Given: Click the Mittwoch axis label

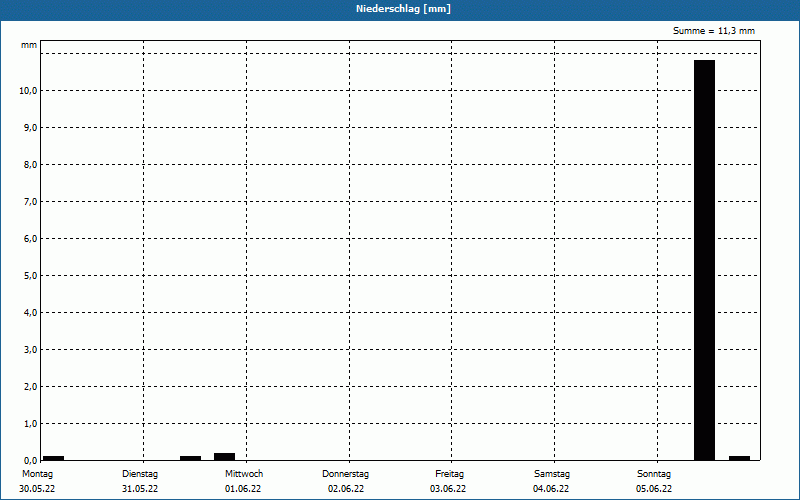Looking at the screenshot, I should 244,474.
